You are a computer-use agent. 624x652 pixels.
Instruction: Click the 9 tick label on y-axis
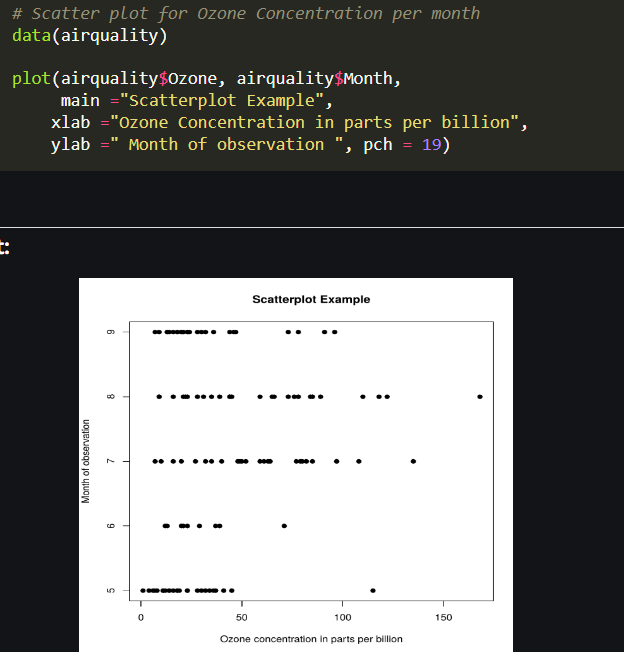pyautogui.click(x=111, y=332)
